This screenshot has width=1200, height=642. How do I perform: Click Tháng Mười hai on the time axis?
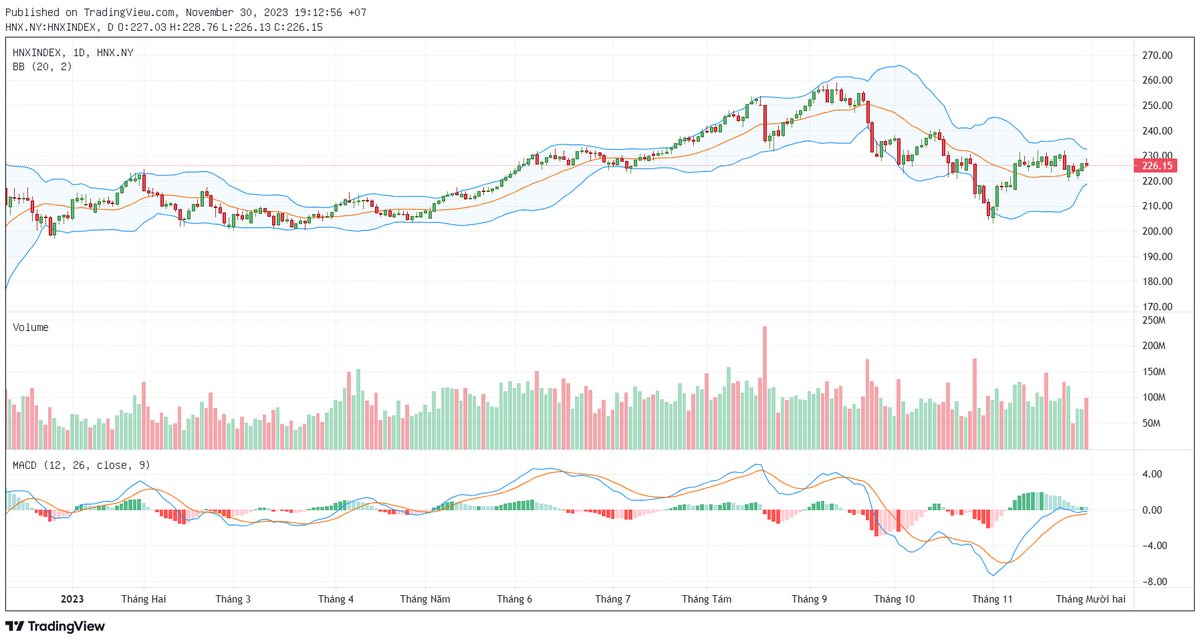coord(1092,599)
